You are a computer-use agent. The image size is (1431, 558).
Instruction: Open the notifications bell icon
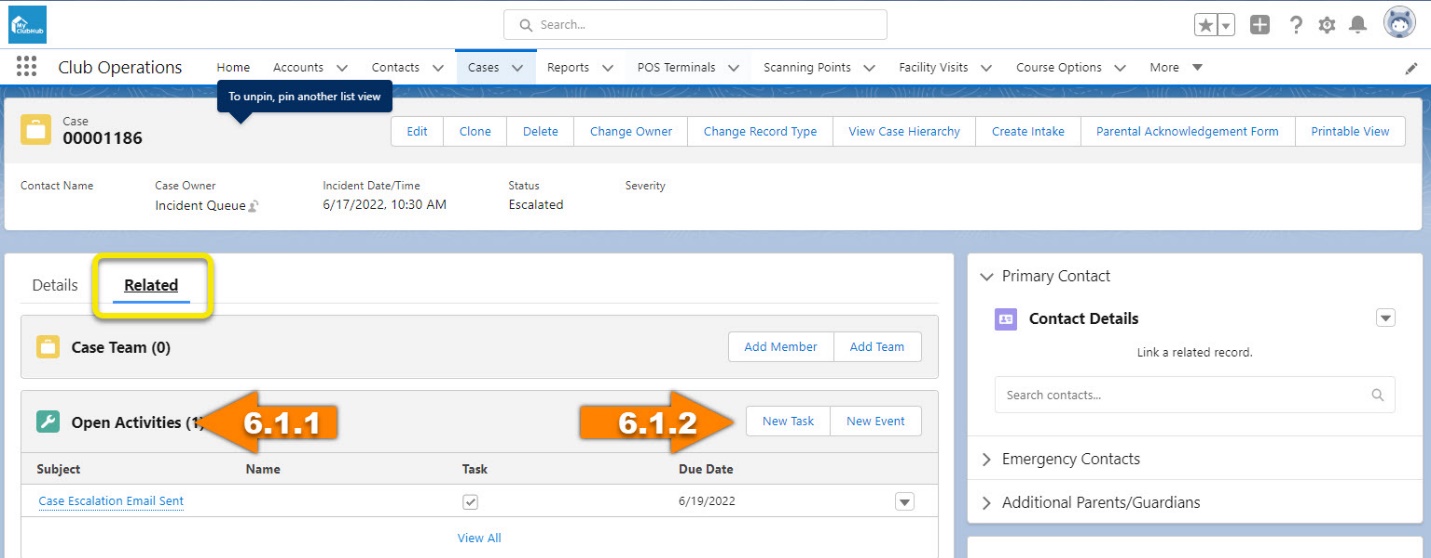[x=1358, y=25]
